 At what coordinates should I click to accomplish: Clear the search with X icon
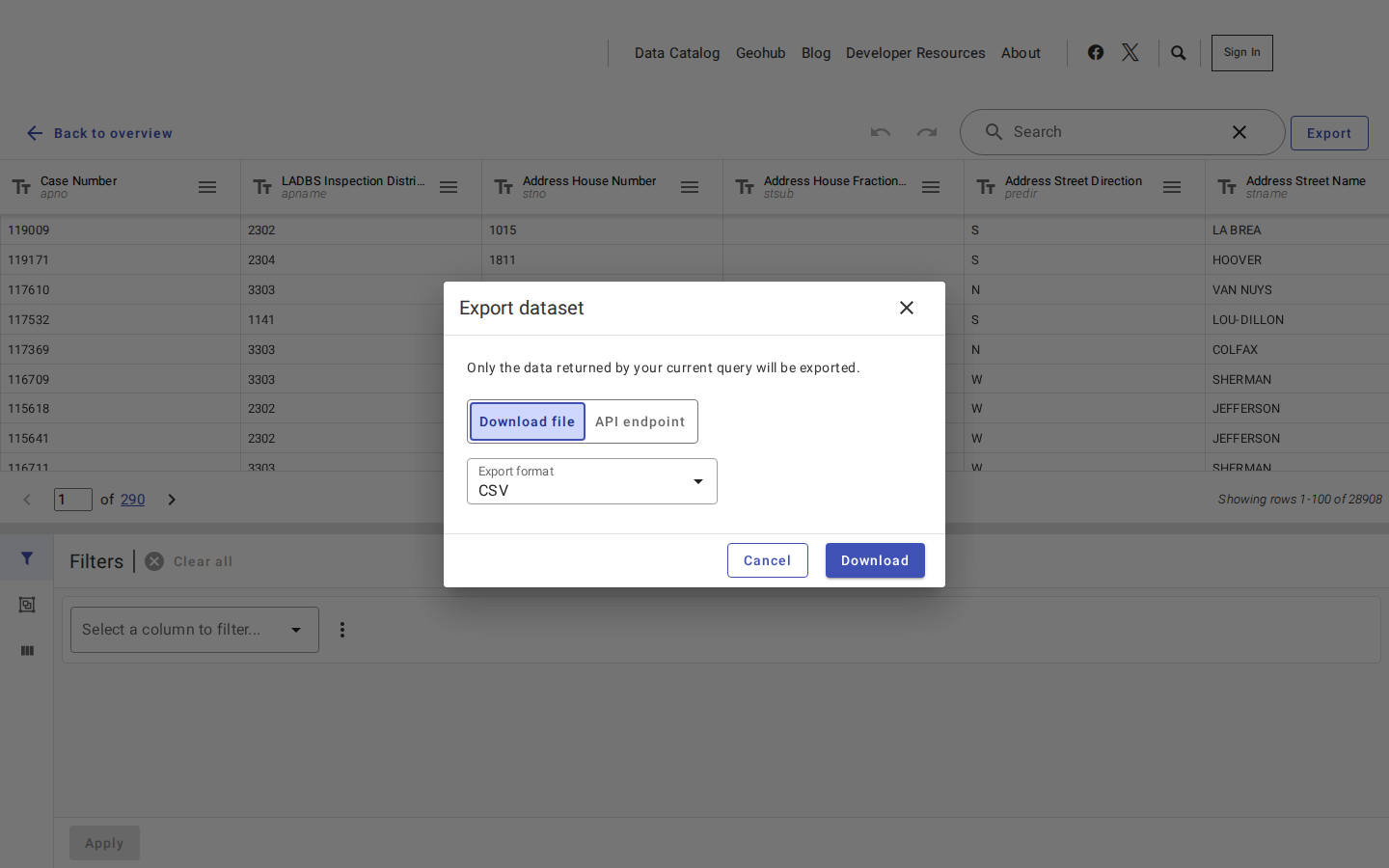[1239, 132]
